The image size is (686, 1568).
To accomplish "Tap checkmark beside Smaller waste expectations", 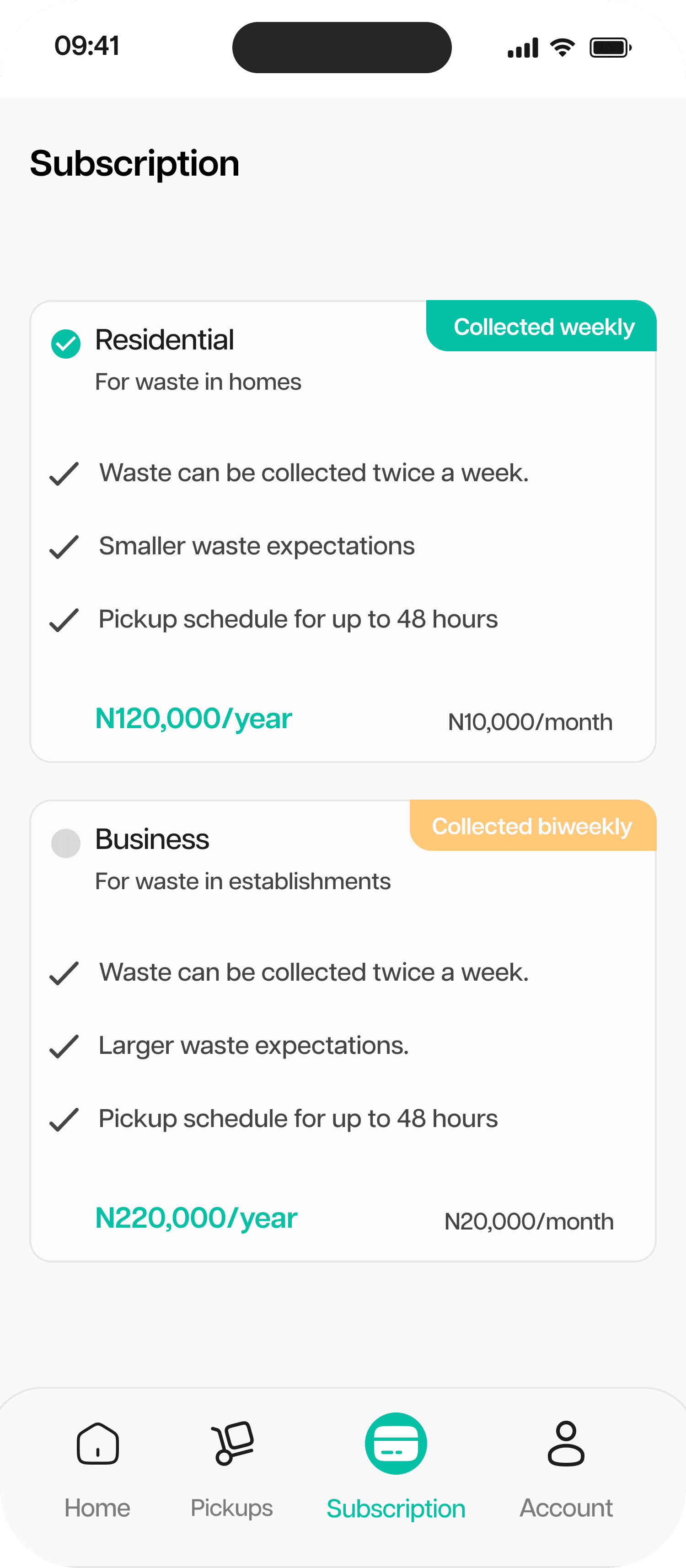I will pos(64,547).
